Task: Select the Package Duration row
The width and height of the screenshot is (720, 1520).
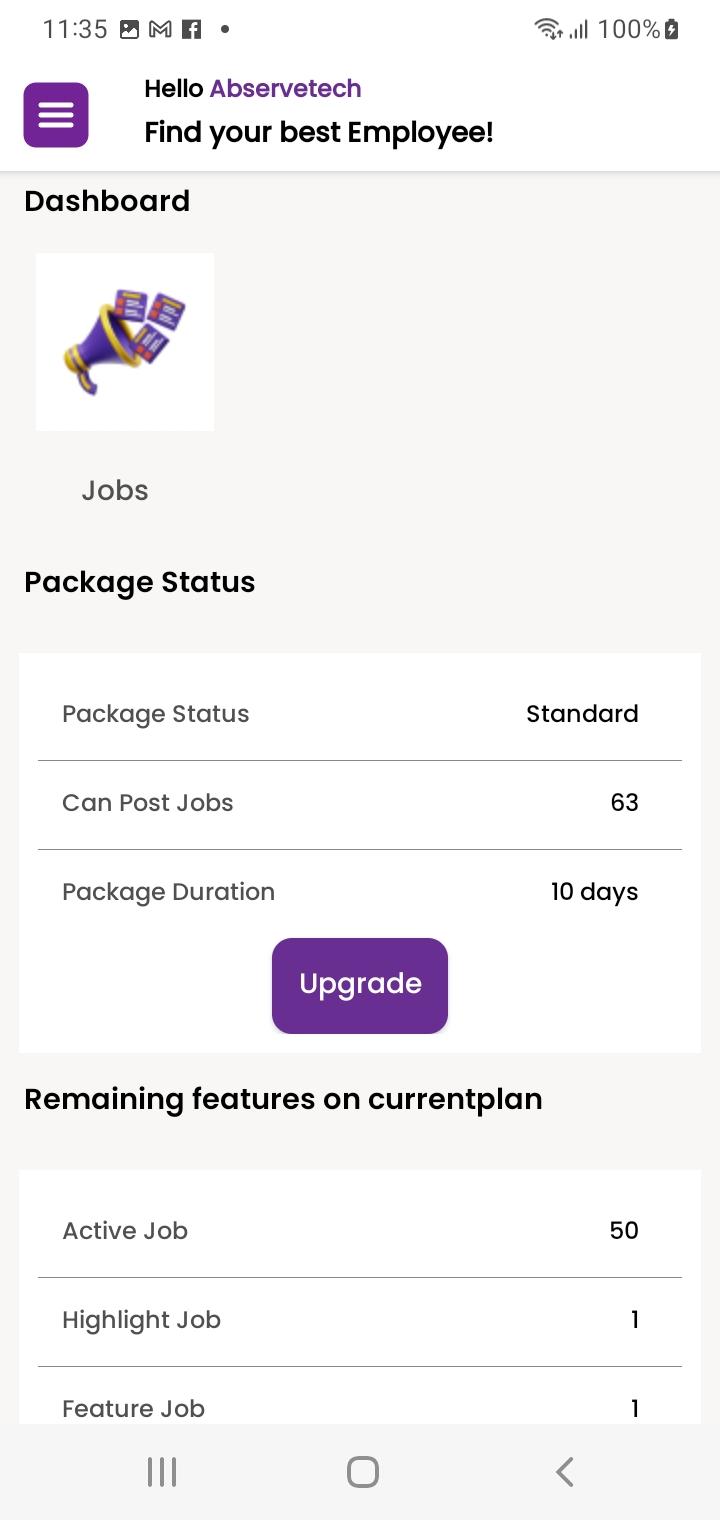Action: click(x=360, y=892)
